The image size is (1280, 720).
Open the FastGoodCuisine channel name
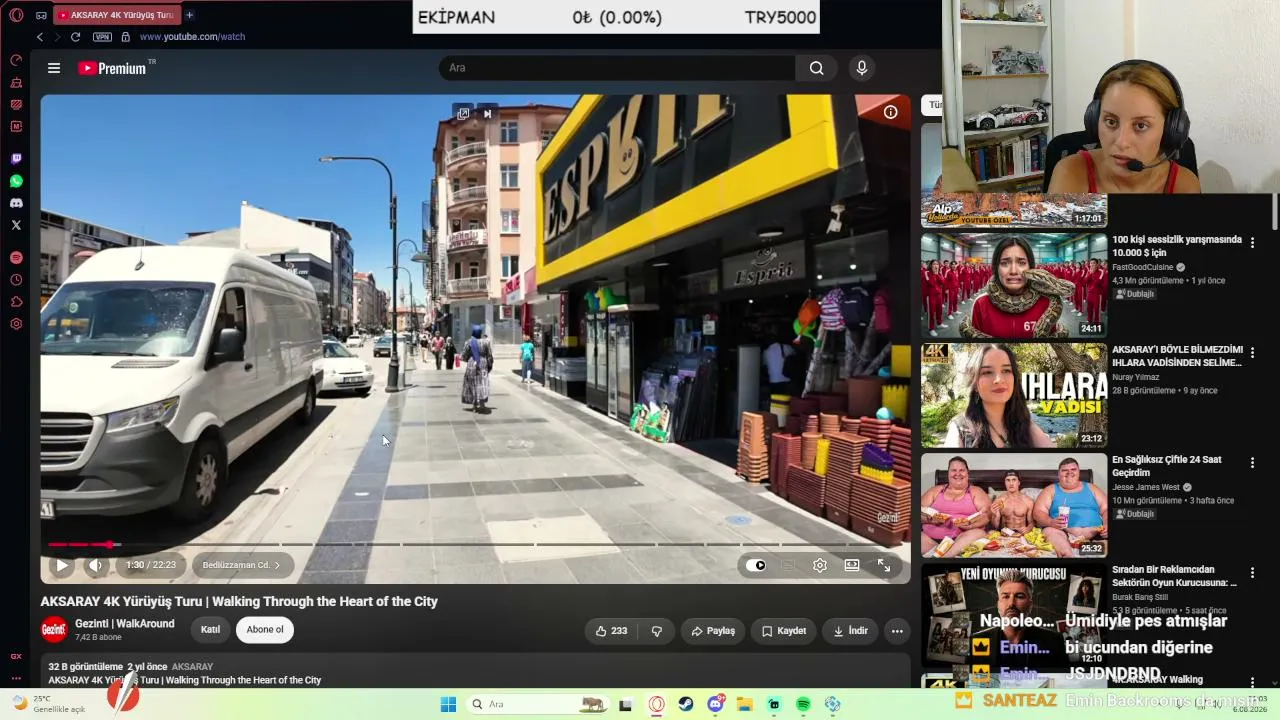(1144, 267)
